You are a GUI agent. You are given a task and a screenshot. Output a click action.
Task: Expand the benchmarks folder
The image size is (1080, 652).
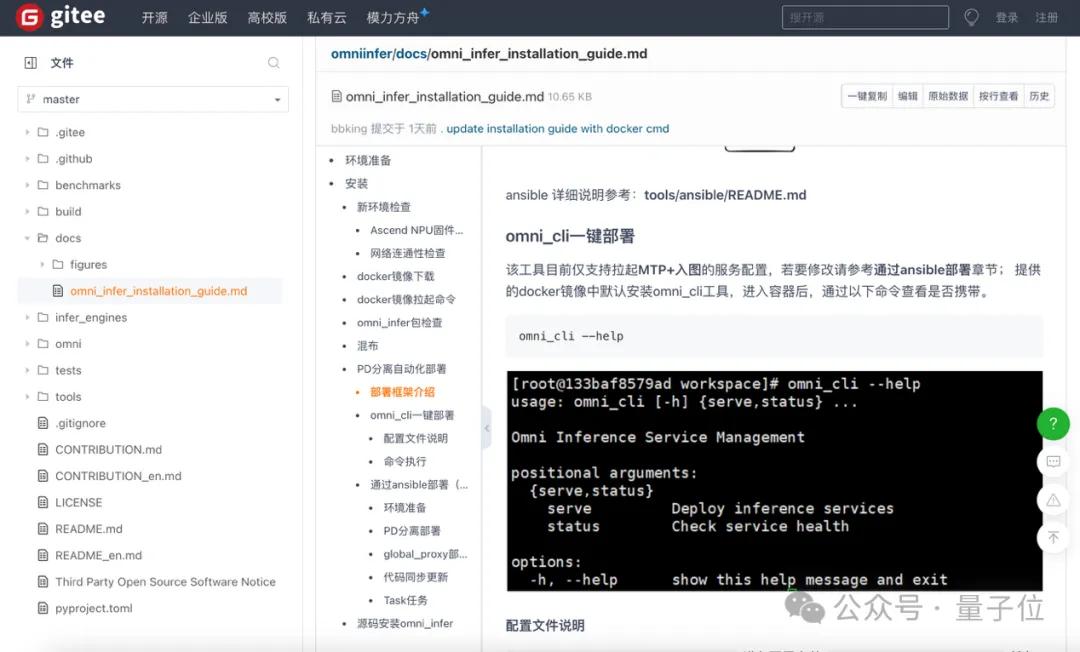click(x=27, y=185)
